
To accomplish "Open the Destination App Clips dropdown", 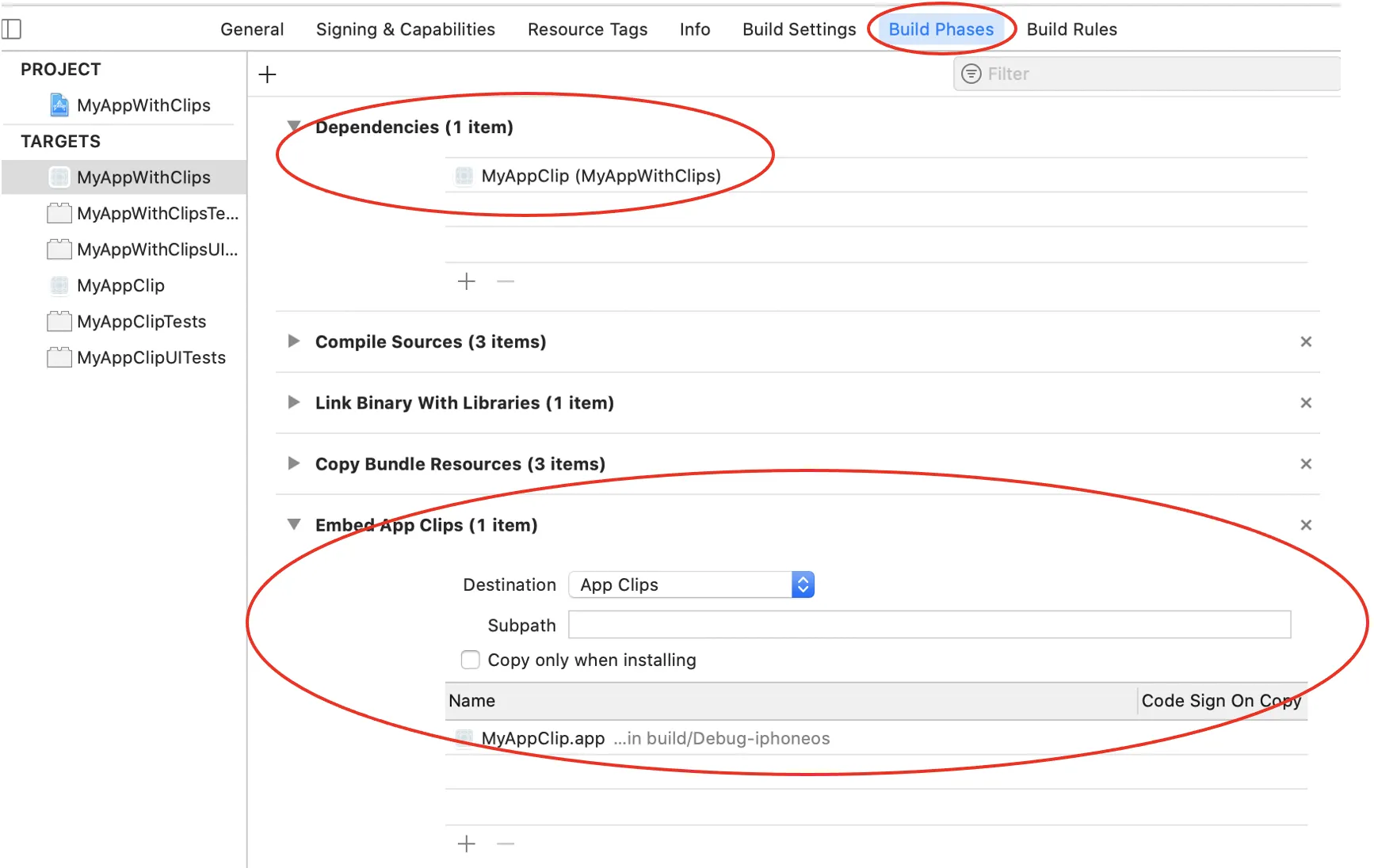I will (692, 584).
